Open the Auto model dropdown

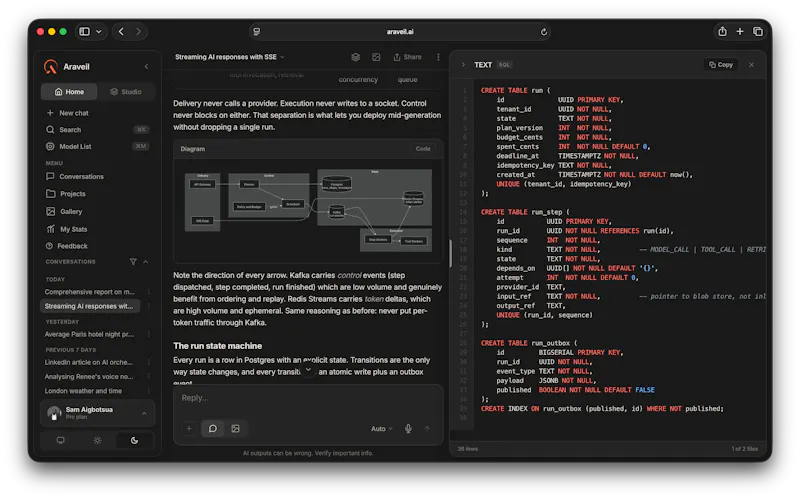(382, 429)
